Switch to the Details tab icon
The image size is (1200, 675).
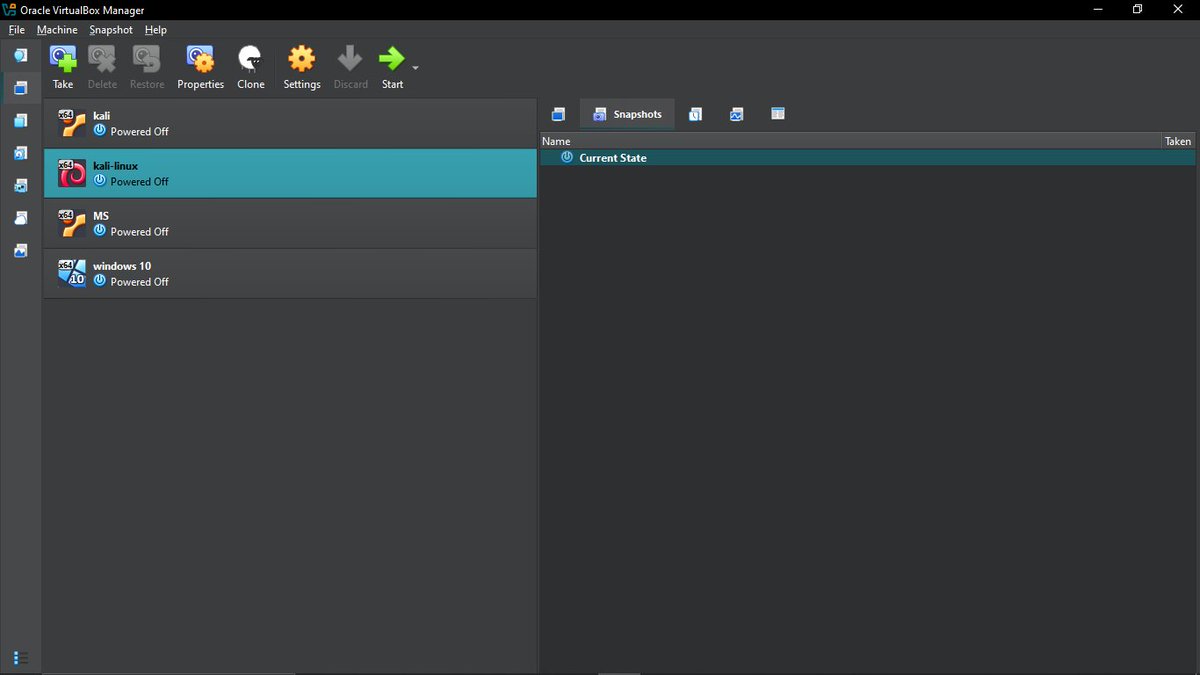558,114
